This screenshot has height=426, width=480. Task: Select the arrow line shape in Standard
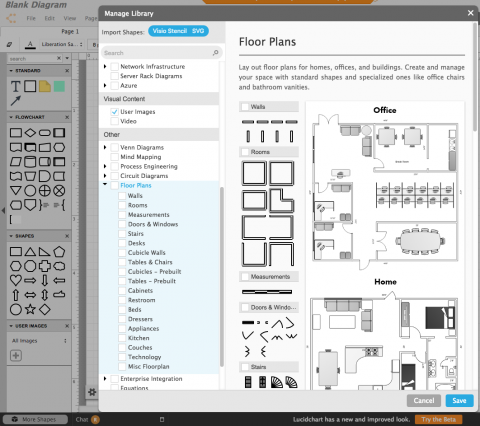pyautogui.click(x=15, y=101)
